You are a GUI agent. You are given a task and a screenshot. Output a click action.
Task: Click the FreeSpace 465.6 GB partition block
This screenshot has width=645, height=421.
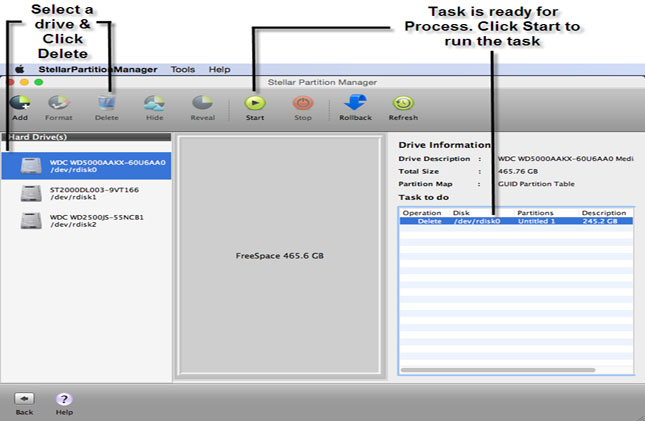(280, 256)
